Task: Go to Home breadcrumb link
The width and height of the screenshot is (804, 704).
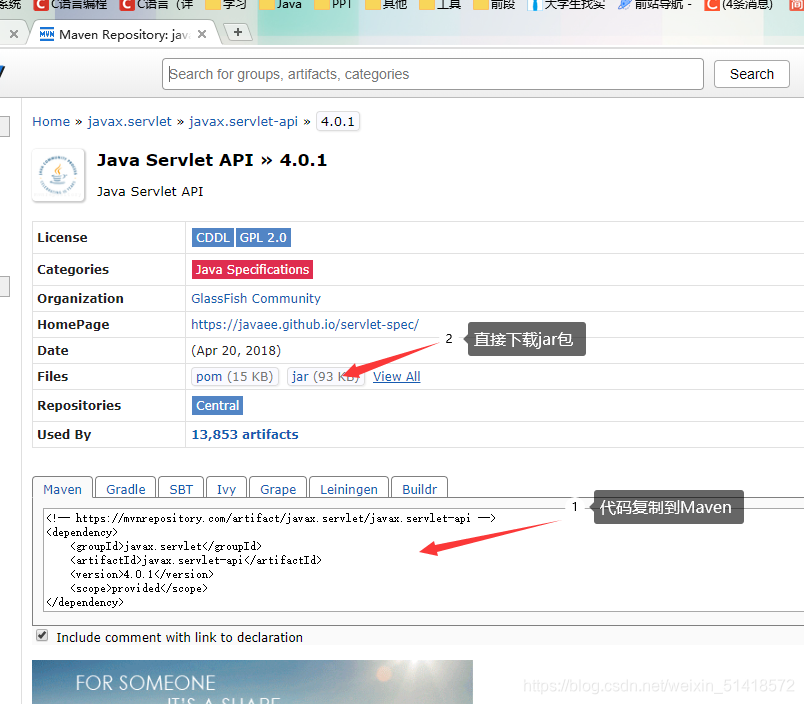Action: tap(51, 122)
